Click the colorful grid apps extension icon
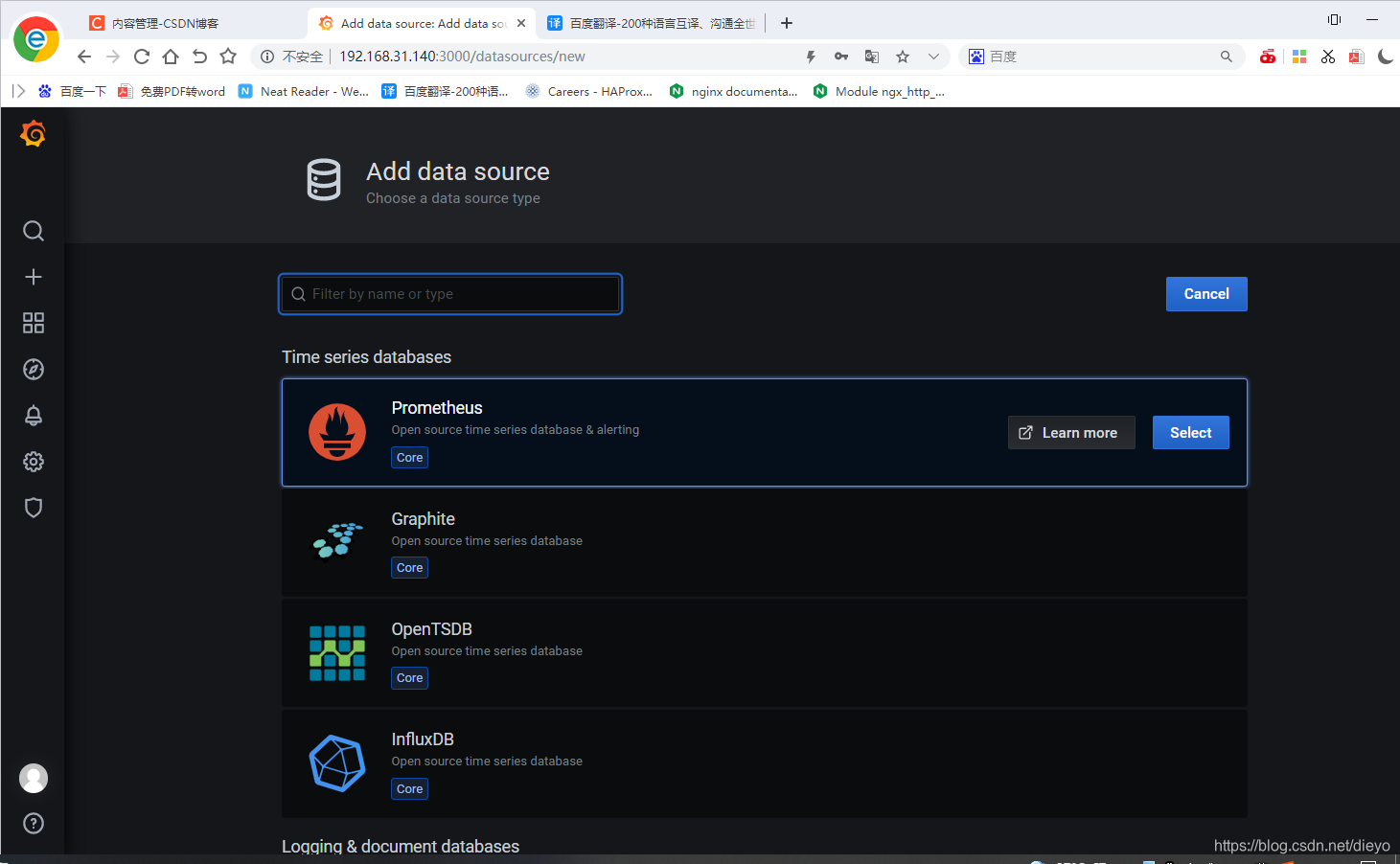Screen dimensions: 1400x864 (1299, 57)
